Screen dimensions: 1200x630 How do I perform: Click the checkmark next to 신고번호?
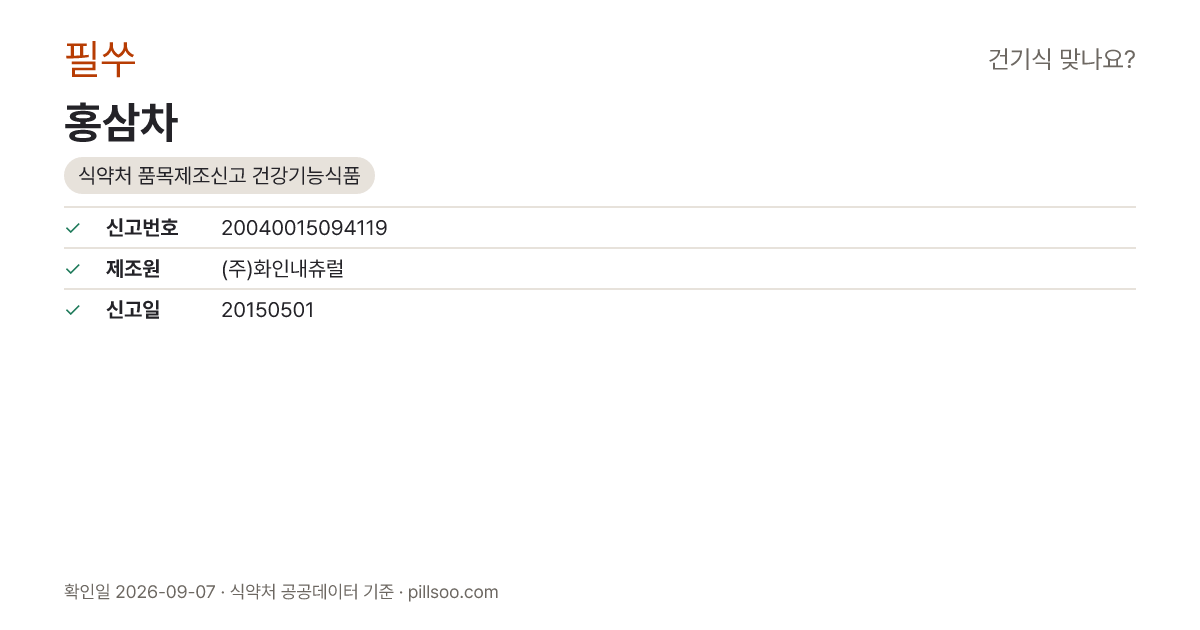pyautogui.click(x=73, y=228)
